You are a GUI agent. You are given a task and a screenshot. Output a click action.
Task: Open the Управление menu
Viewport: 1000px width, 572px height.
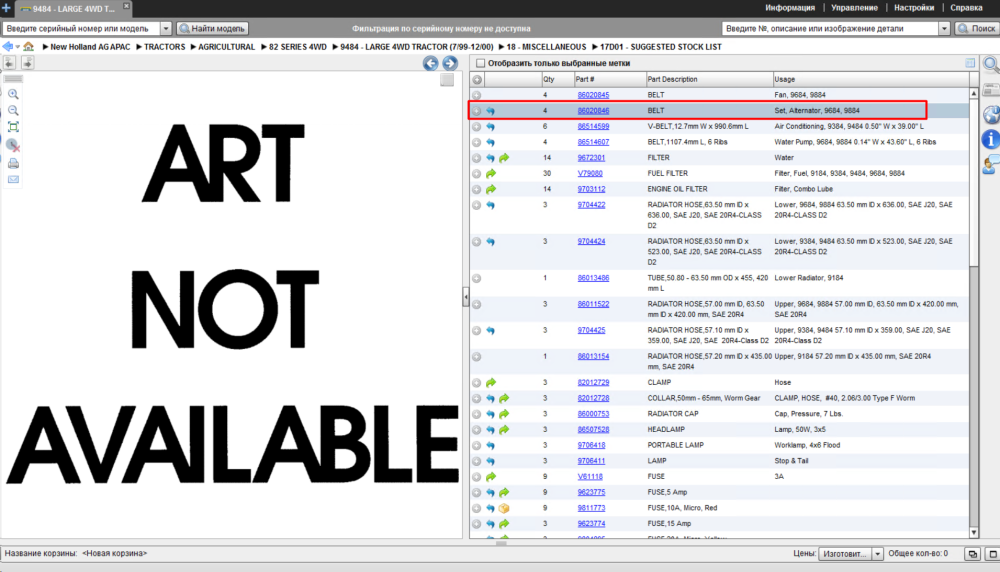coord(854,8)
